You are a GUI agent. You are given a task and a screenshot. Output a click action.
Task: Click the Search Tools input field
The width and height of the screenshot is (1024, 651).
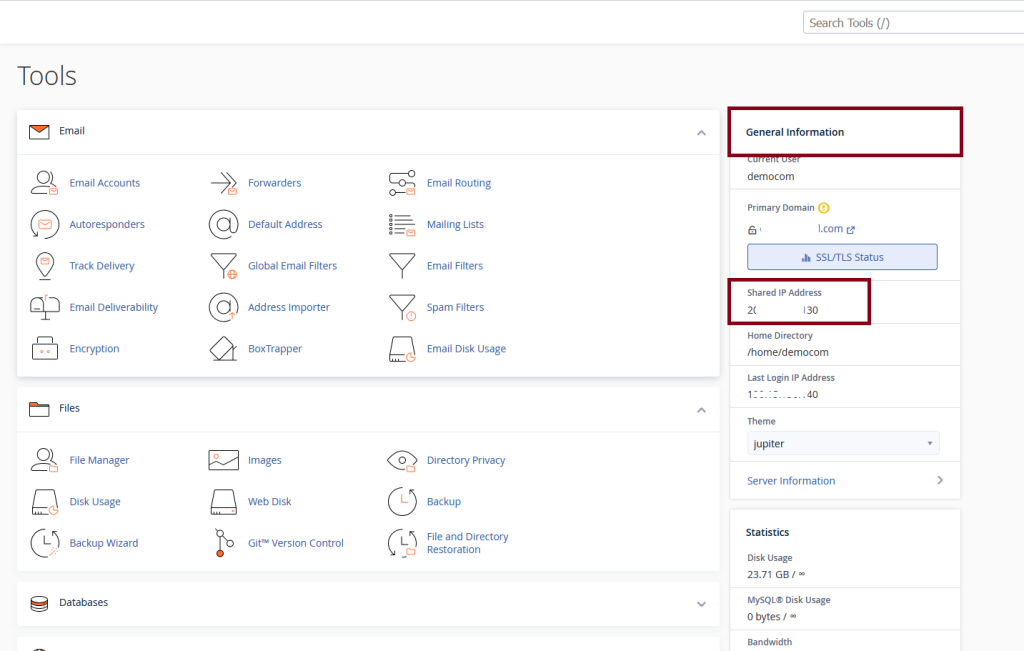[x=910, y=23]
